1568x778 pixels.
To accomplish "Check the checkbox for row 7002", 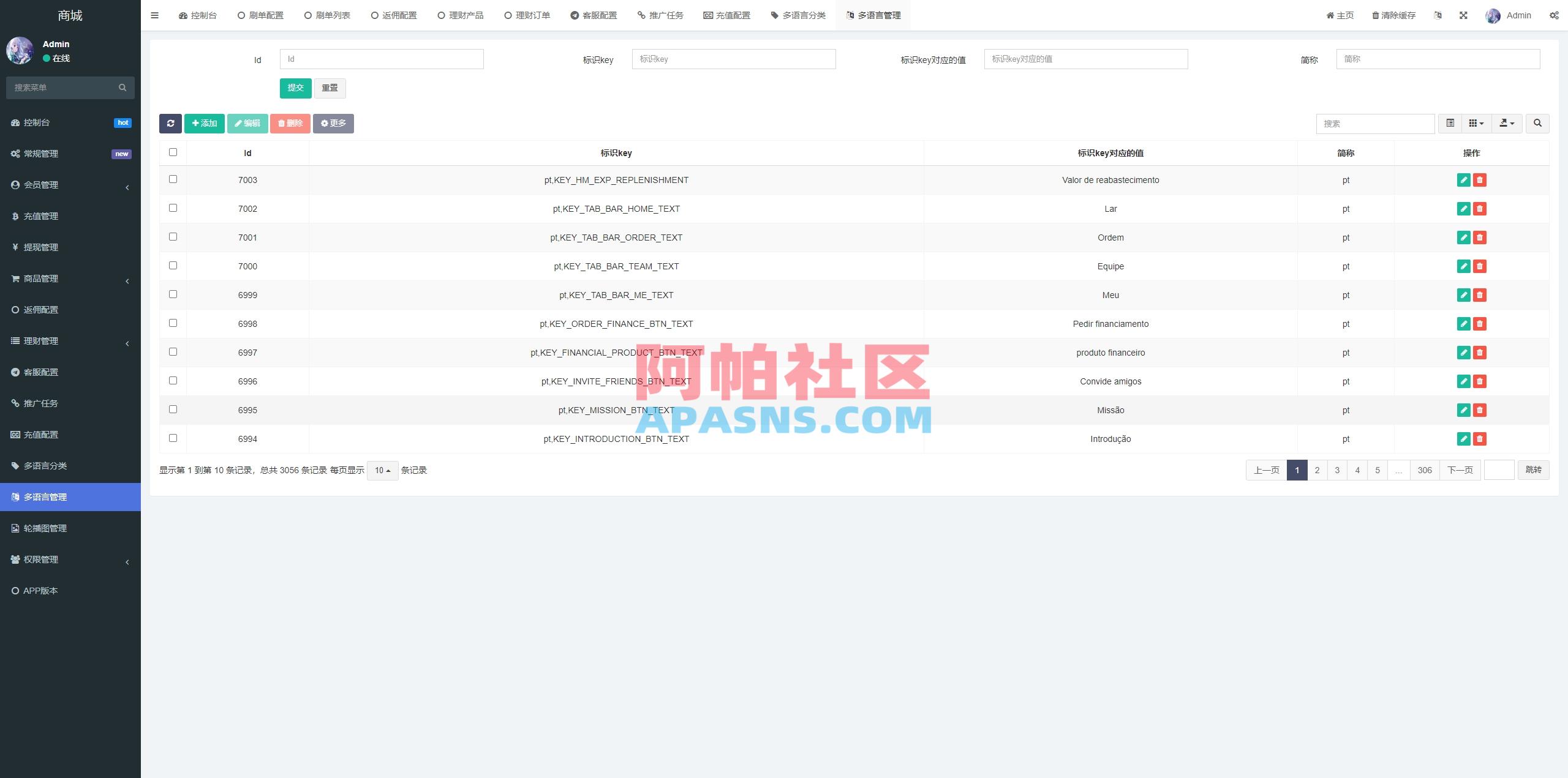I will [173, 208].
